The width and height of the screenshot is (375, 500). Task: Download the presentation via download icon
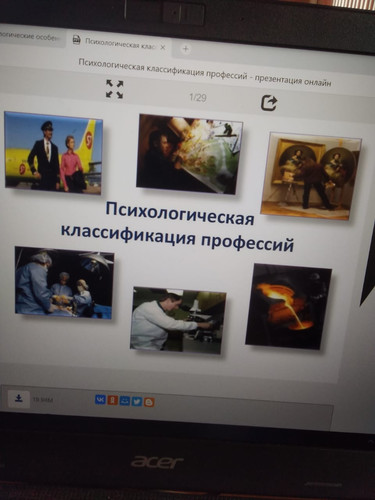point(19,398)
